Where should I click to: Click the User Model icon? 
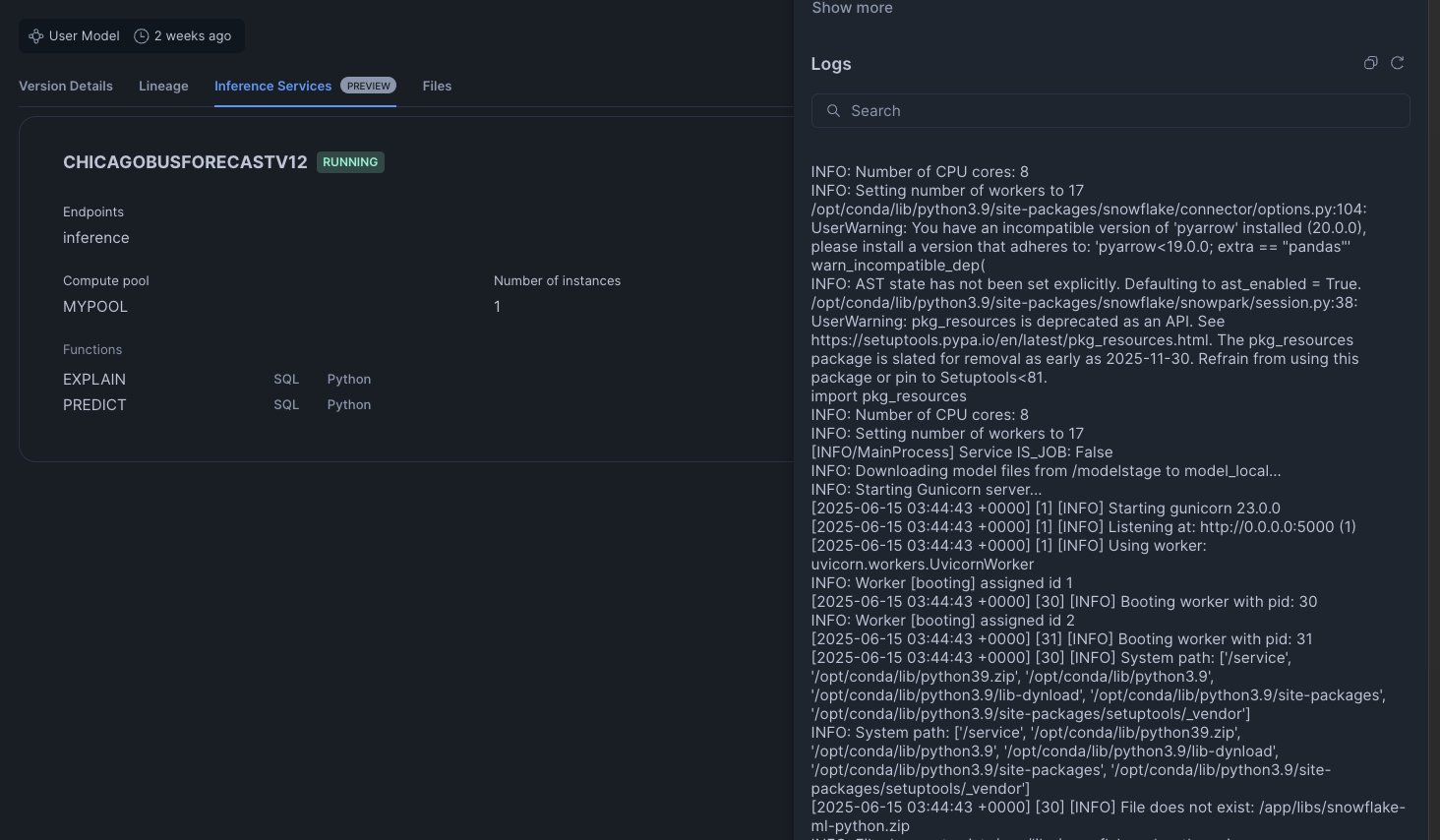pos(36,36)
